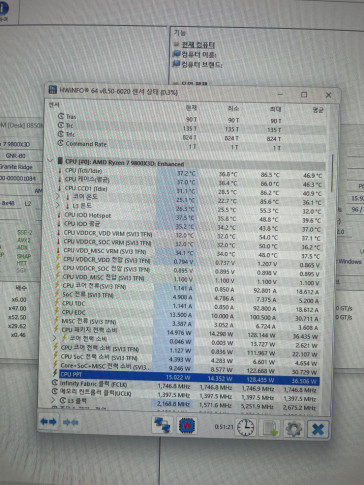Start logging with the document icon
364x485 pixels.
click(x=270, y=428)
